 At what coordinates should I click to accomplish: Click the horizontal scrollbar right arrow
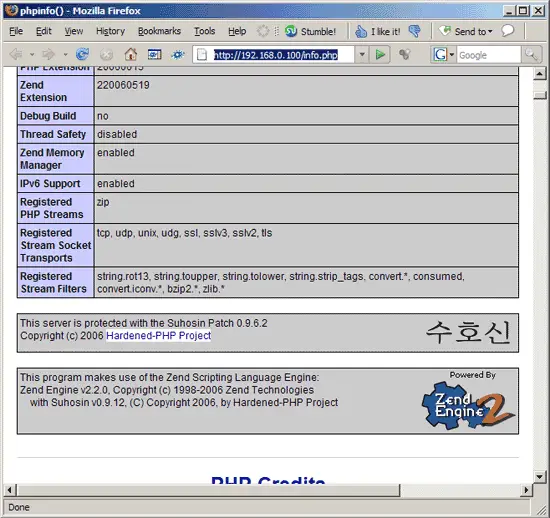(x=526, y=490)
